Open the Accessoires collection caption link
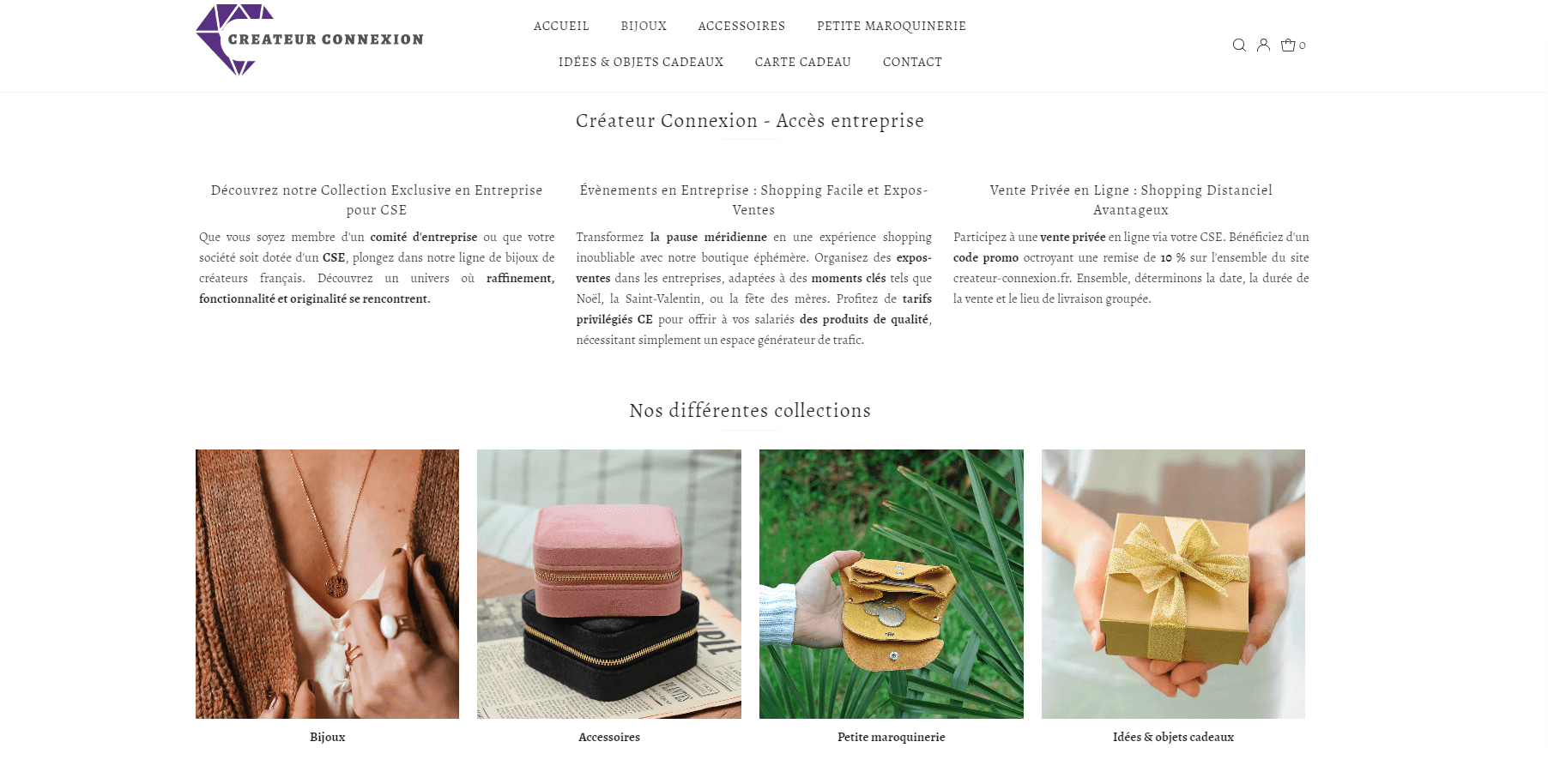The height and width of the screenshot is (784, 1548). click(x=609, y=737)
